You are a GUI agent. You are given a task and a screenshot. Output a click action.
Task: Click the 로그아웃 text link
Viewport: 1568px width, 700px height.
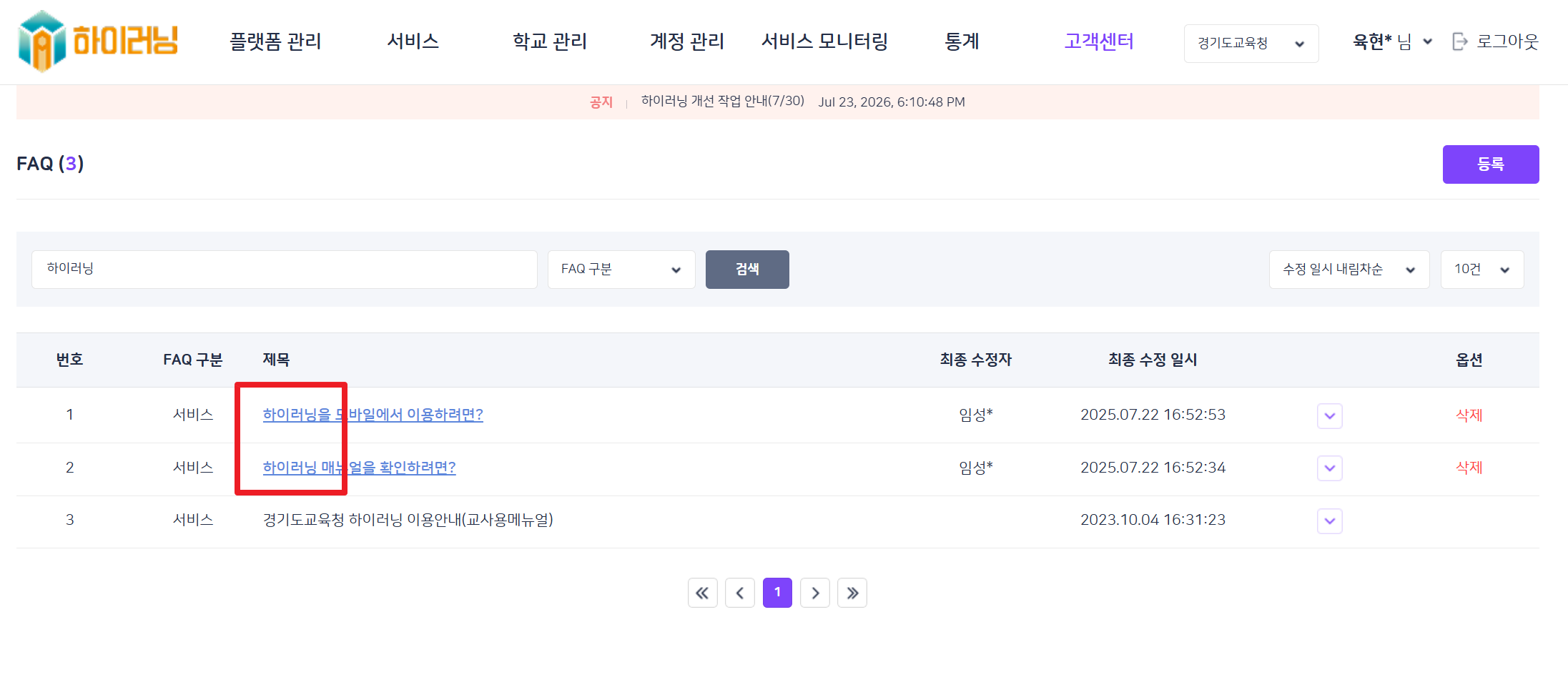[1508, 41]
